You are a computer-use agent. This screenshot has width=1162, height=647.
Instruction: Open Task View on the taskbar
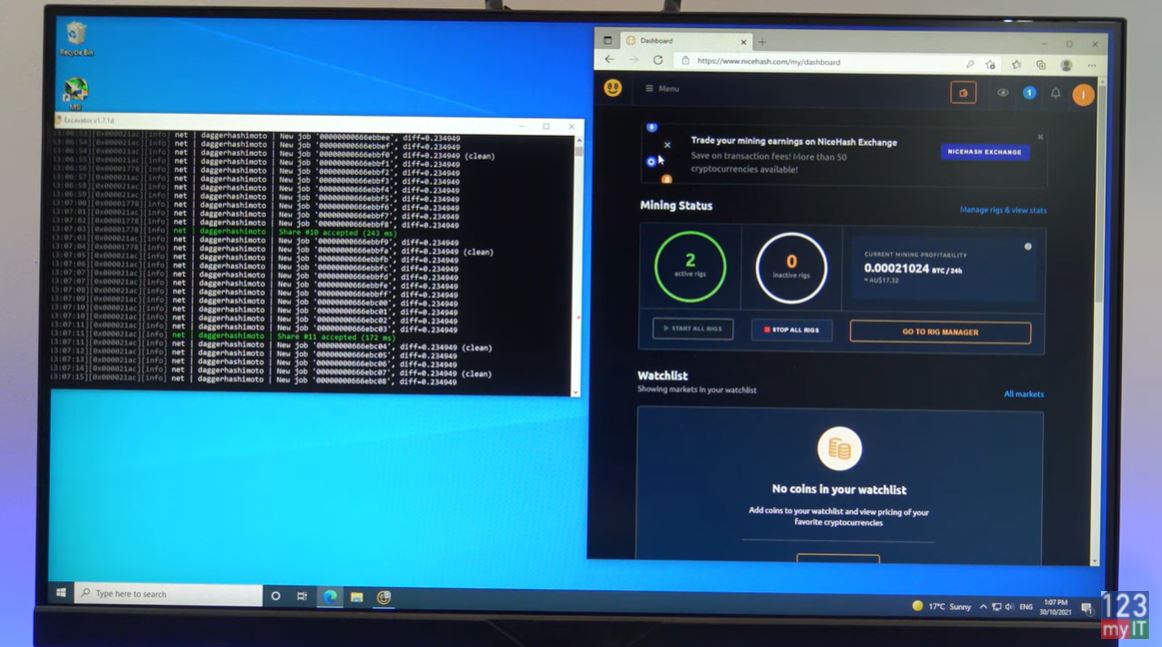302,596
